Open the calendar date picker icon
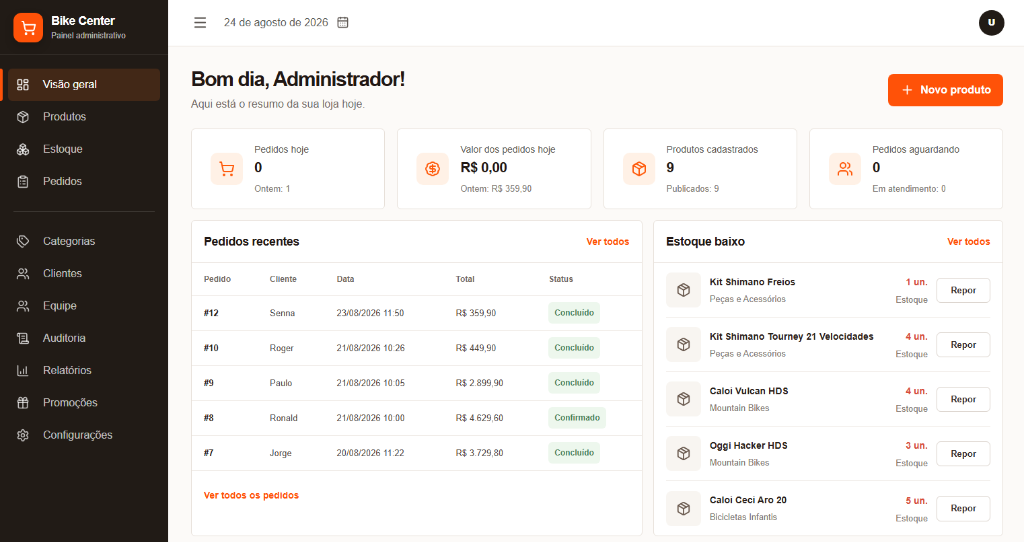The height and width of the screenshot is (542, 1024). click(x=343, y=22)
